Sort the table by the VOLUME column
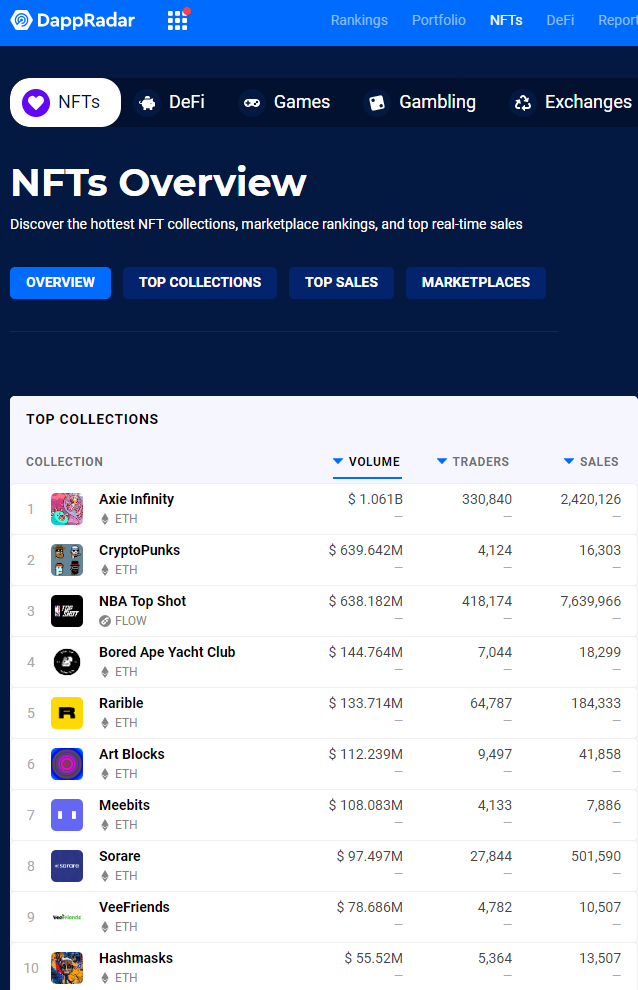The height and width of the screenshot is (990, 638). 366,462
